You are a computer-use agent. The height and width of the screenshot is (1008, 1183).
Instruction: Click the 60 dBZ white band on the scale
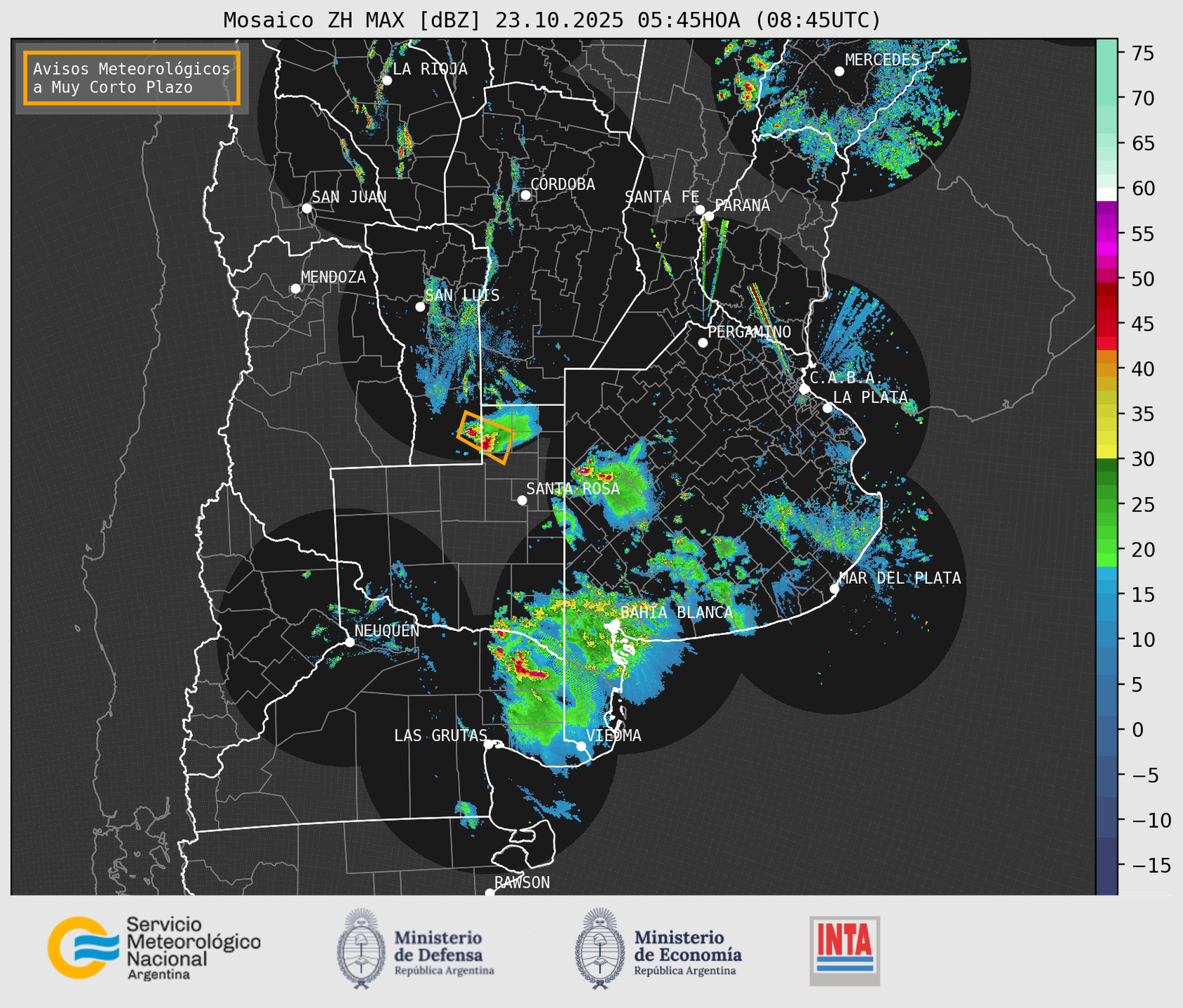pos(1107,193)
